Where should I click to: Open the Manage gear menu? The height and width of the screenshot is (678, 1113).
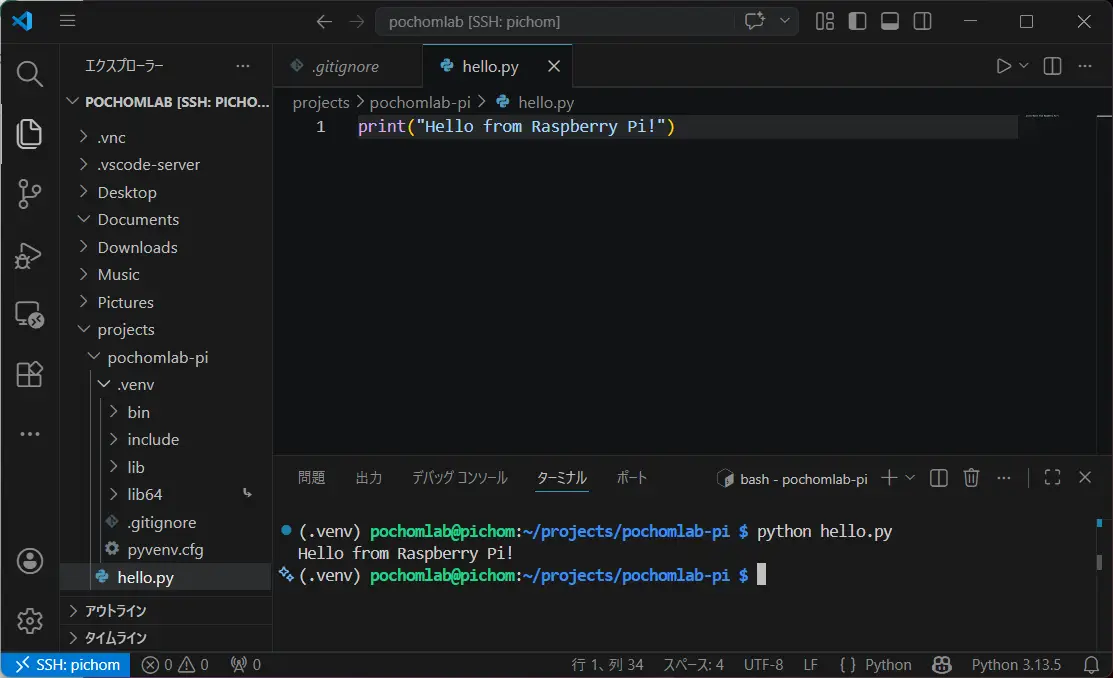point(29,621)
